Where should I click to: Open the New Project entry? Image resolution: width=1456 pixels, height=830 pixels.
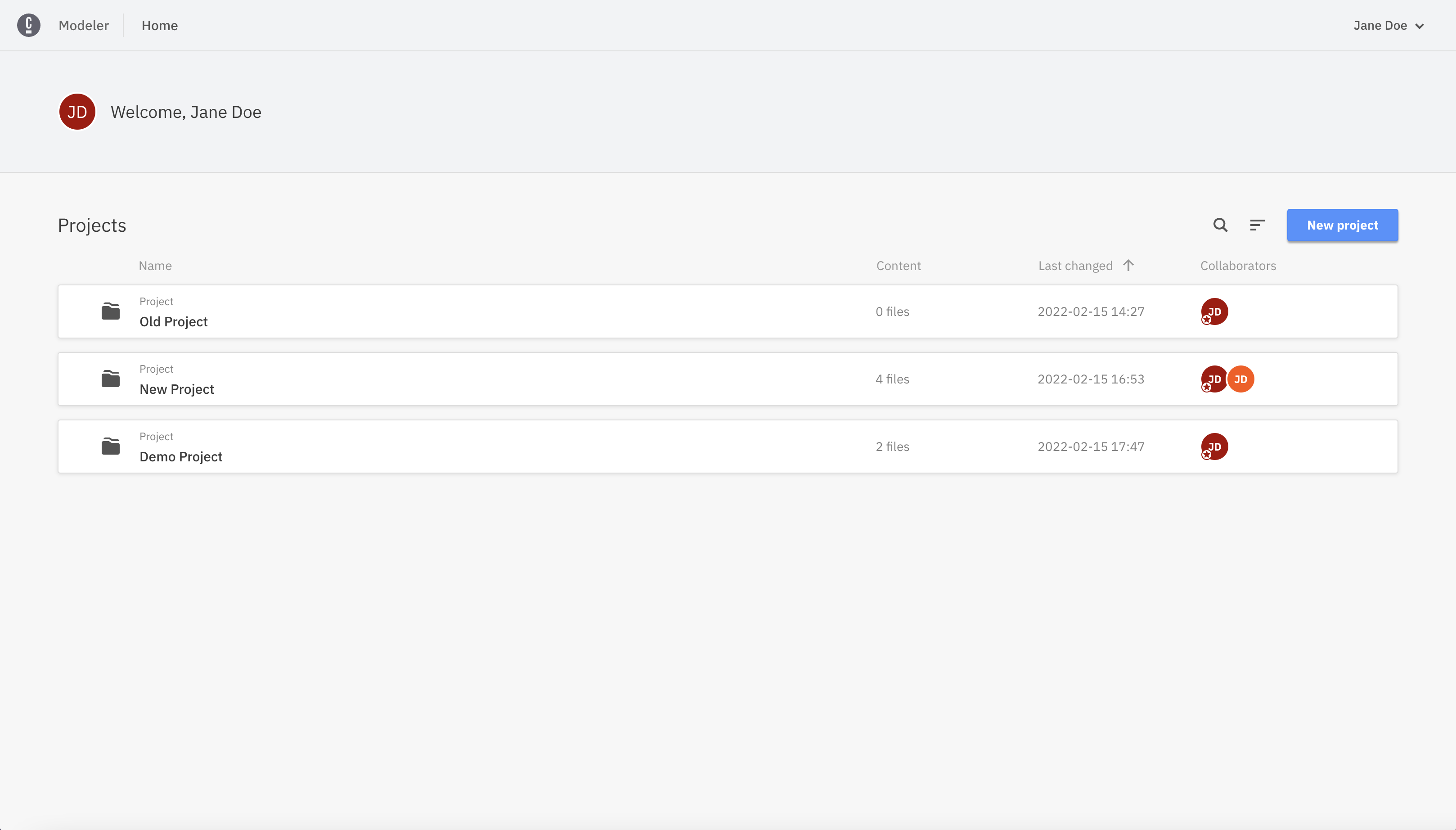click(x=177, y=389)
